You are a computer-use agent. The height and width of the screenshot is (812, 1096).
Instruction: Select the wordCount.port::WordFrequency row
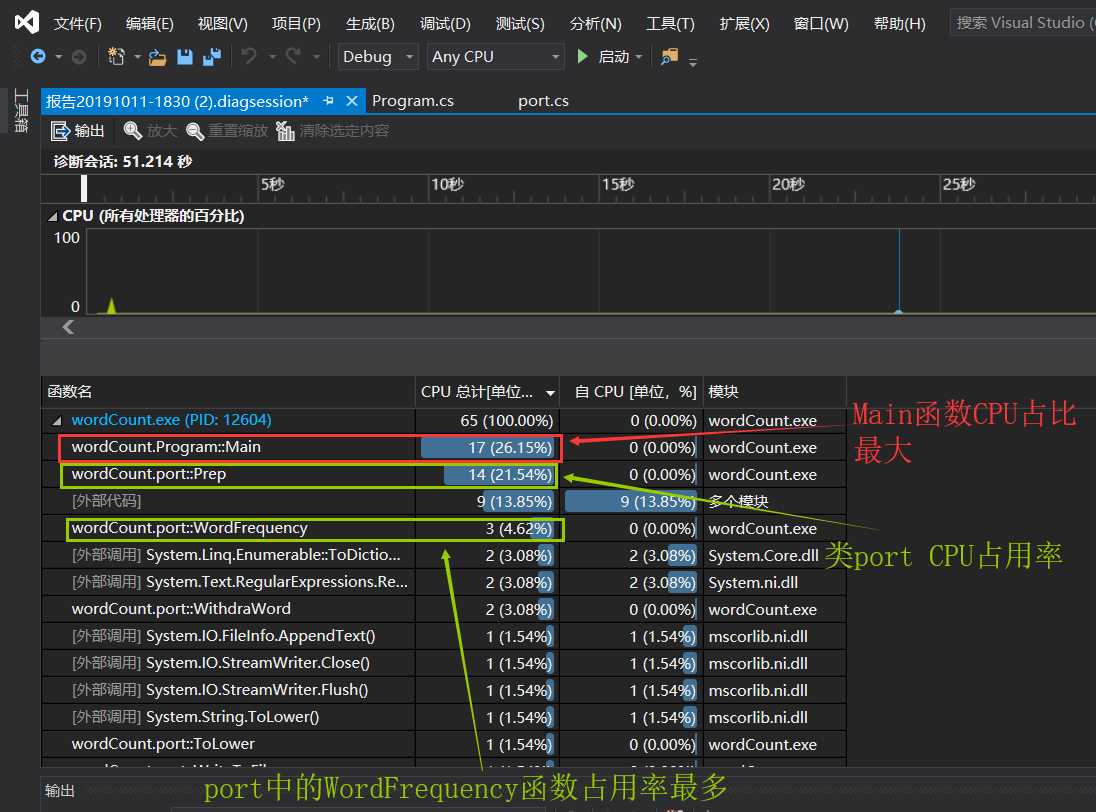(444, 528)
